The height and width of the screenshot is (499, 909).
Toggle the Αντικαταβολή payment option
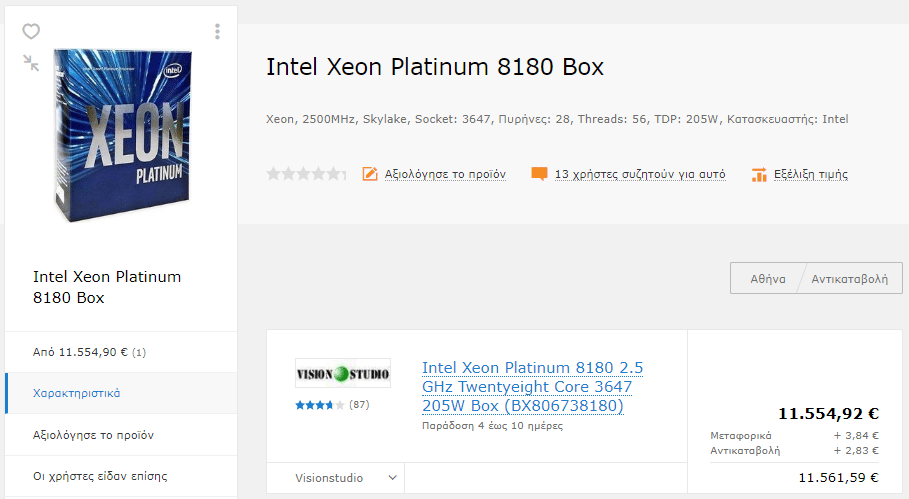pyautogui.click(x=849, y=279)
